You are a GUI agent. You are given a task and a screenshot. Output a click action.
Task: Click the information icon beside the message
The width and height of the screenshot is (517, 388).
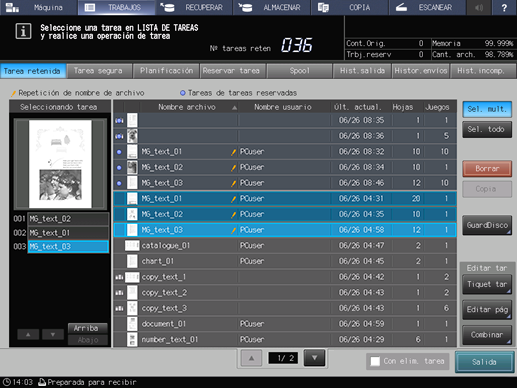(x=23, y=31)
